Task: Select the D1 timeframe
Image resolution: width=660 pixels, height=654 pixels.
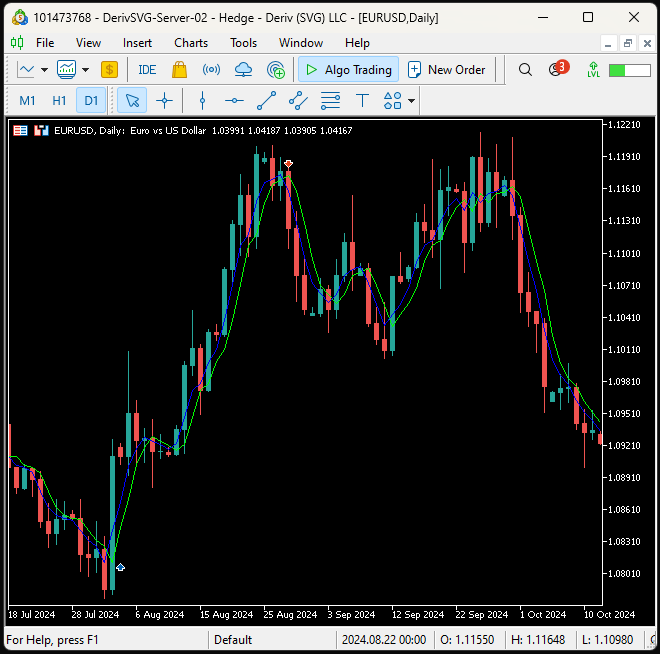Action: click(x=91, y=101)
